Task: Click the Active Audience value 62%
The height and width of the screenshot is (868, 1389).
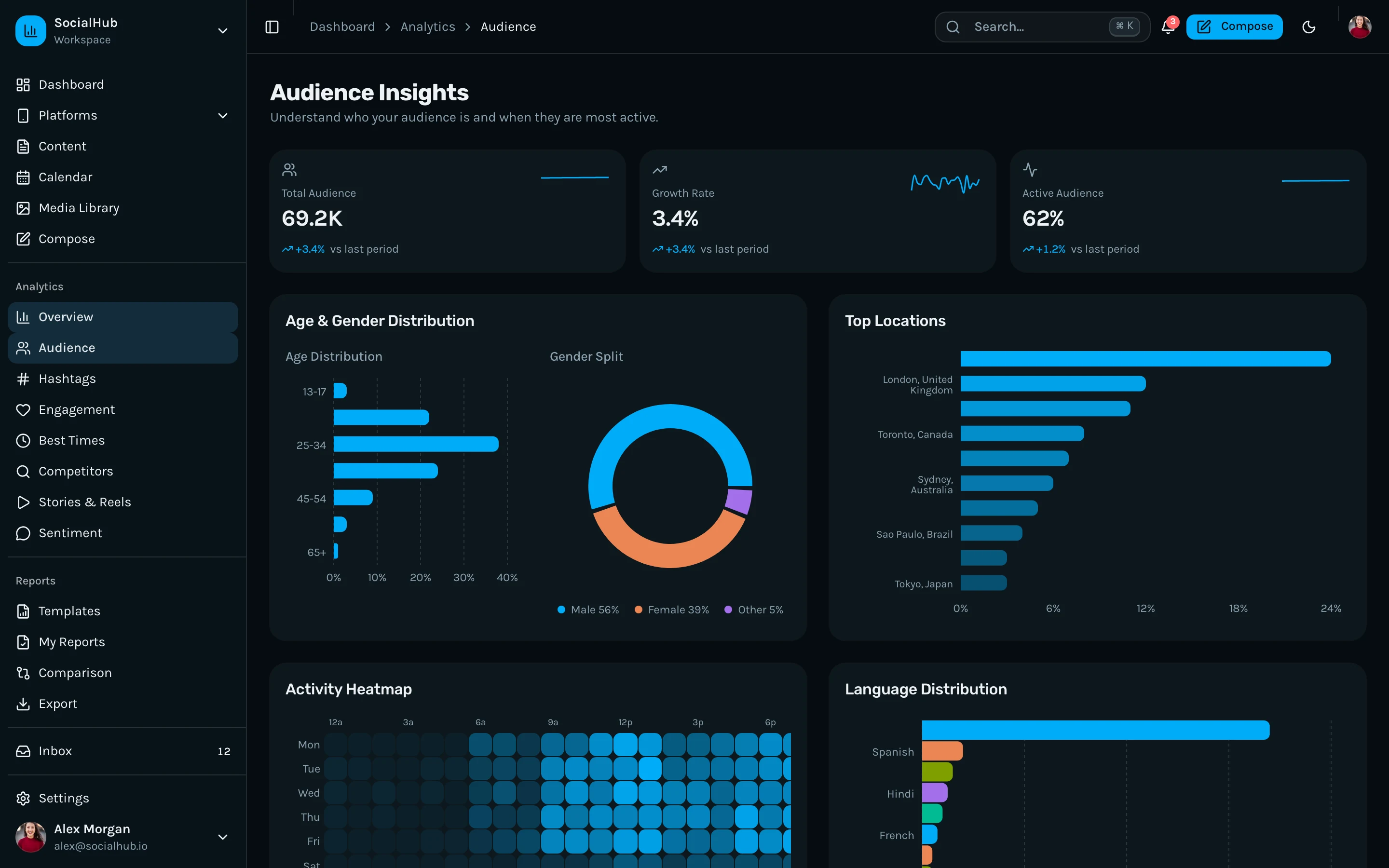Action: 1043,219
